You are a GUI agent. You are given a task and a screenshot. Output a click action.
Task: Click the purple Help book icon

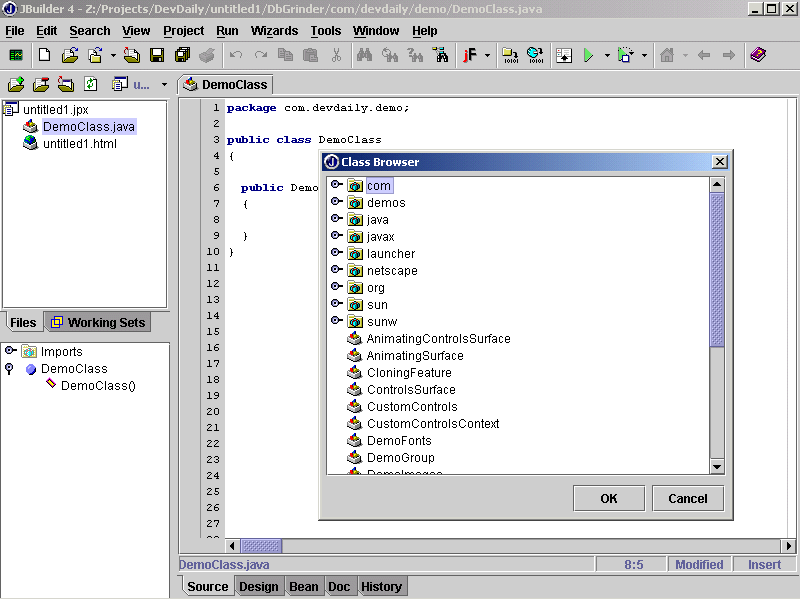click(x=758, y=55)
